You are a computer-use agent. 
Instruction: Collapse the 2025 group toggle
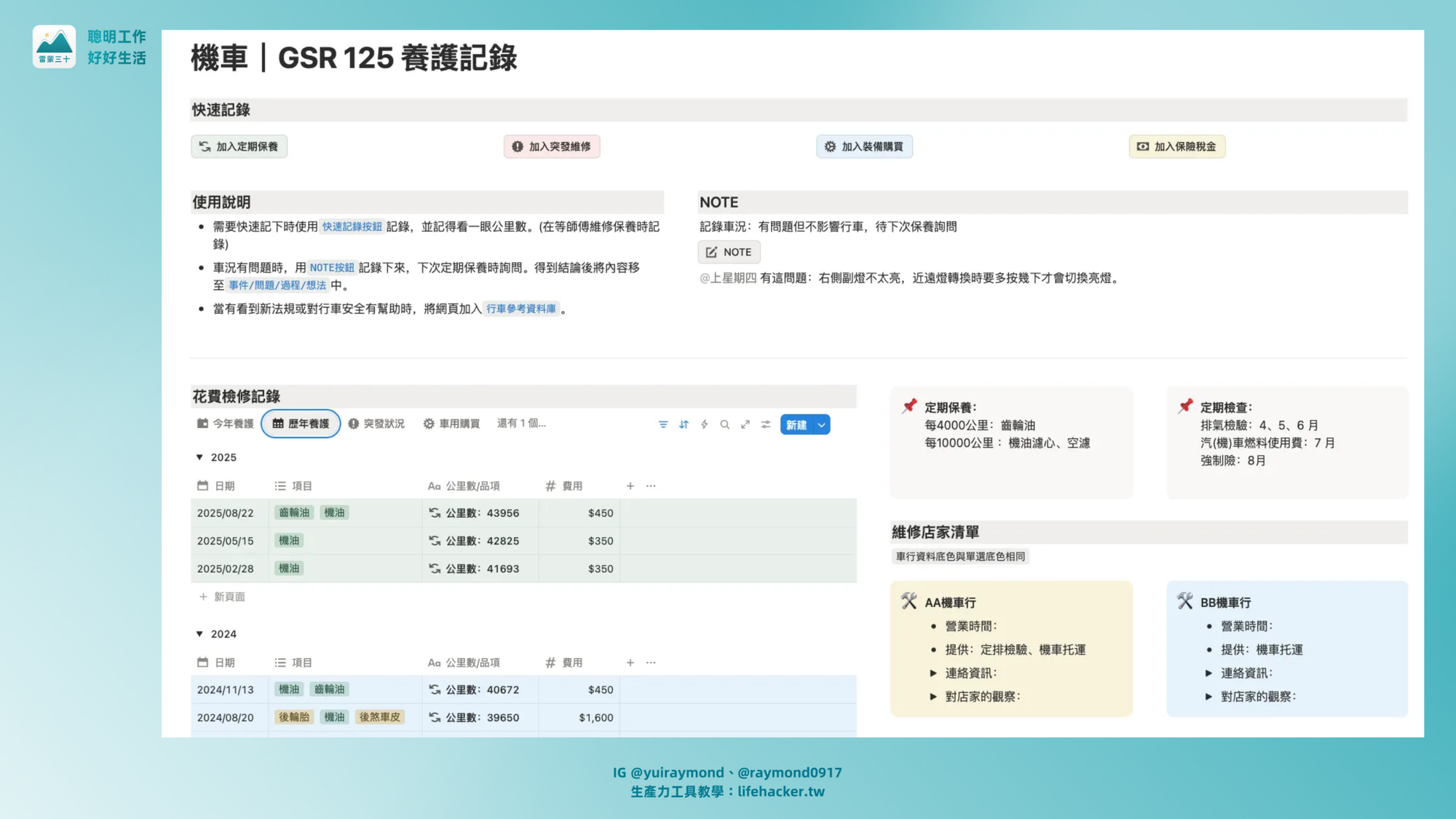199,457
